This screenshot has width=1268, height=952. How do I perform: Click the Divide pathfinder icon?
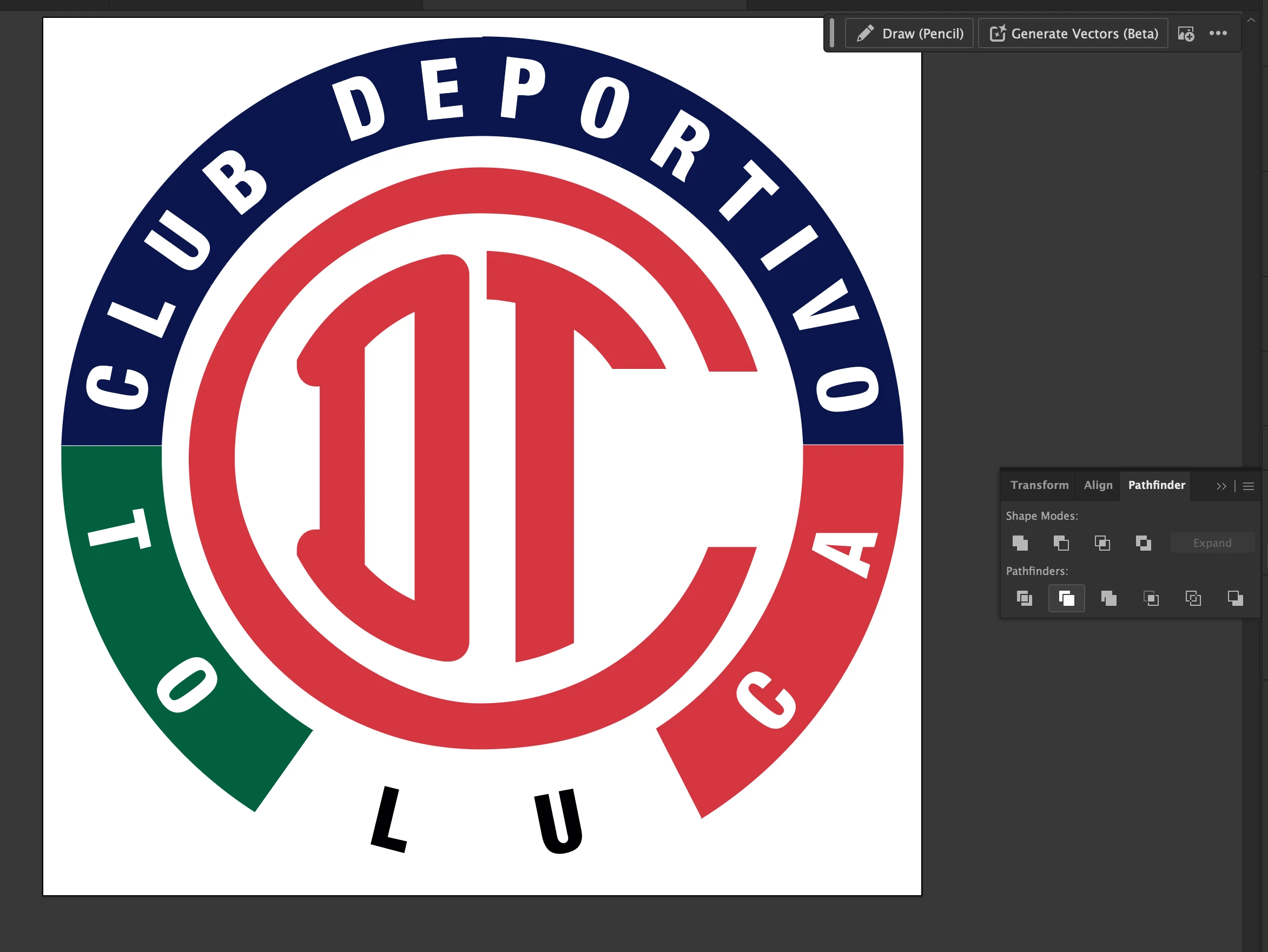pyautogui.click(x=1024, y=598)
